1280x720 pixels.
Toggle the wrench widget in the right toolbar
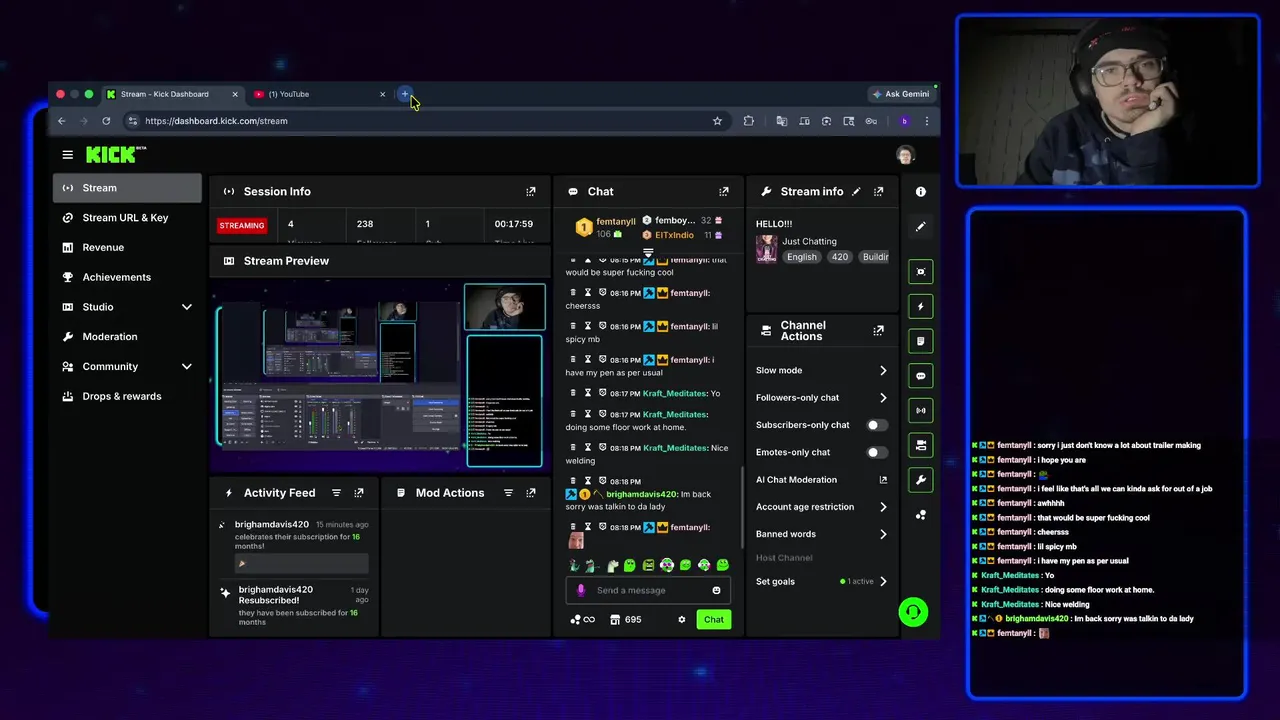click(921, 480)
